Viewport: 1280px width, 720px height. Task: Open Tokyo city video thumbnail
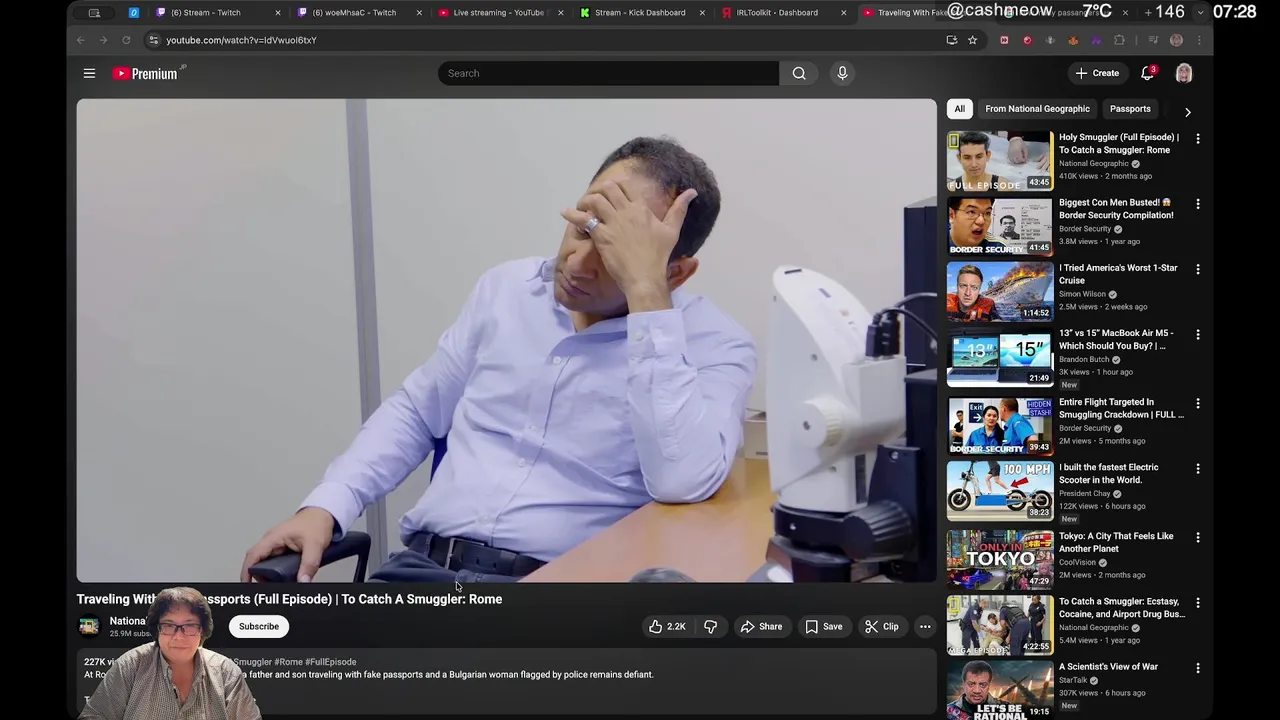1000,559
